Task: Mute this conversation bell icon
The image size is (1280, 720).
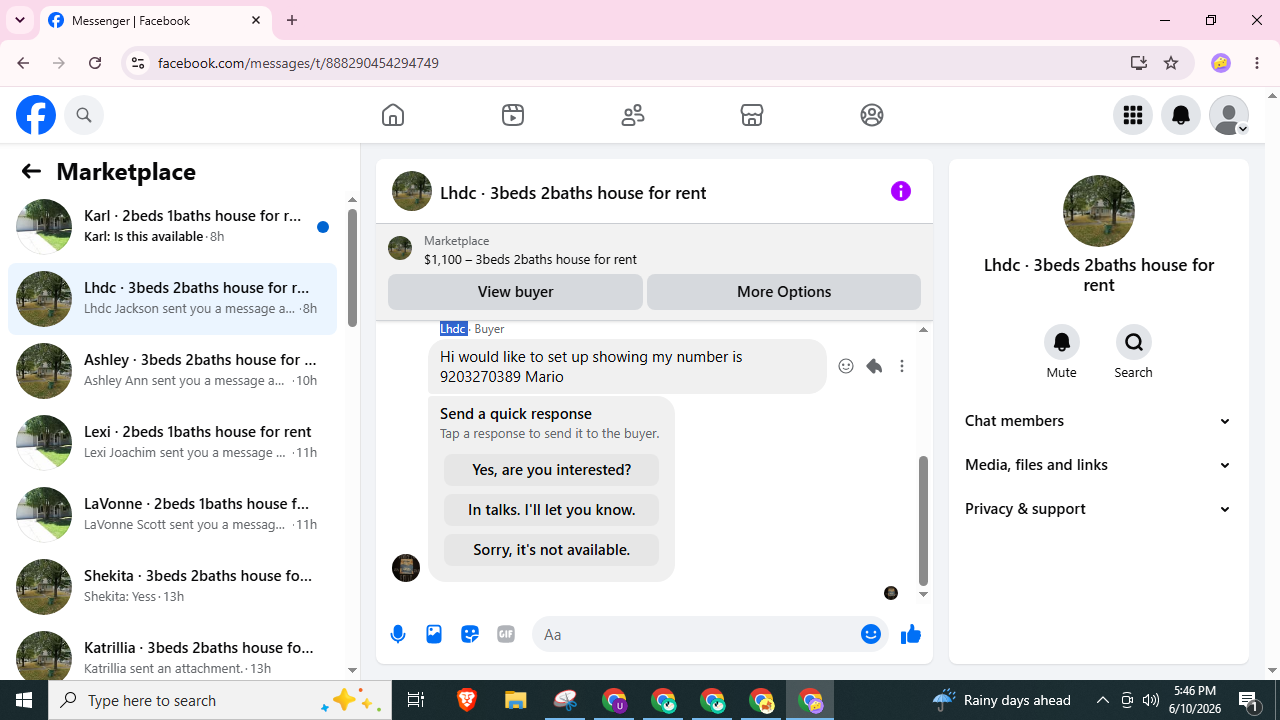Action: click(1062, 342)
